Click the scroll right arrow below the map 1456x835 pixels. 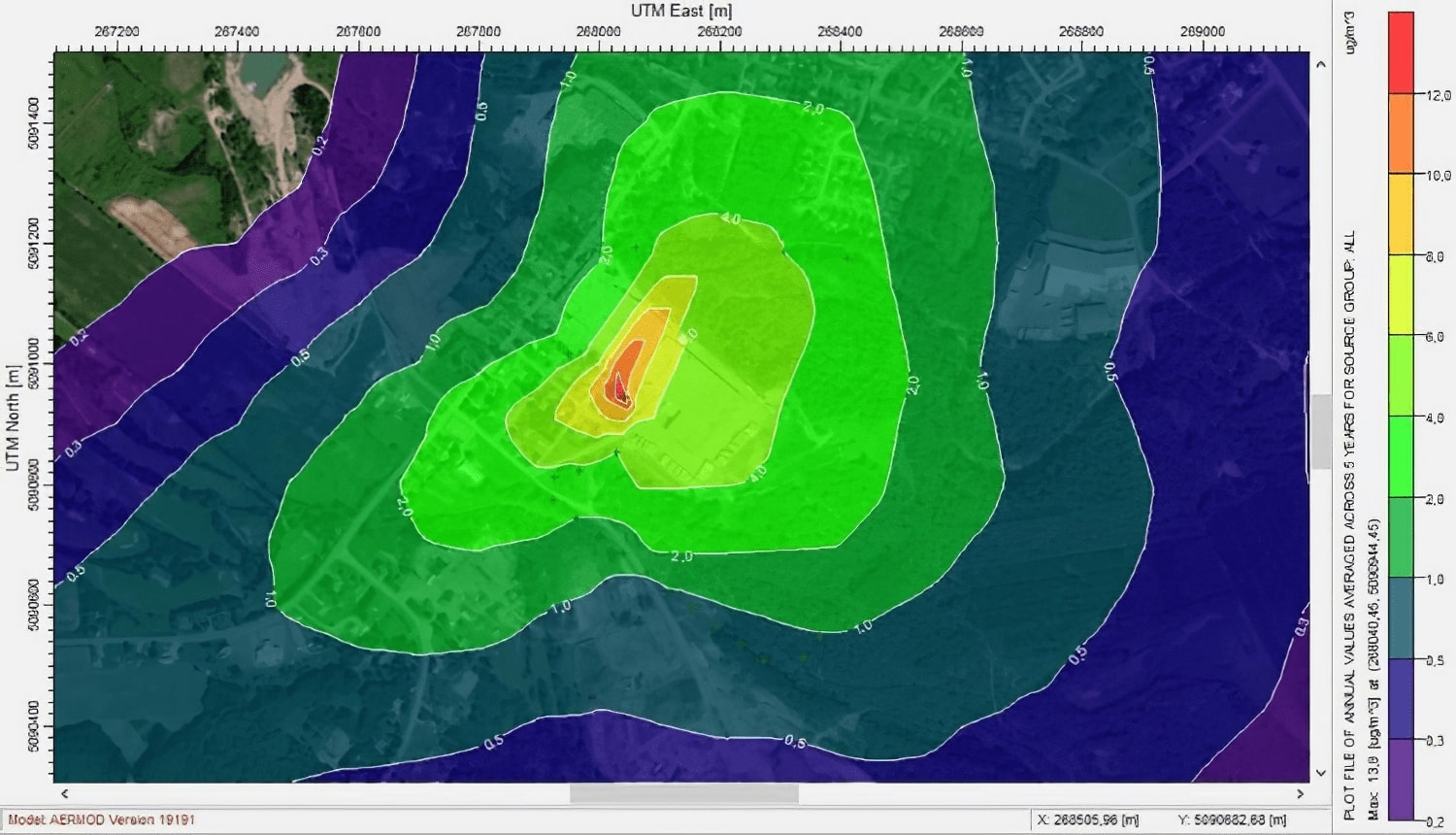(x=1300, y=793)
